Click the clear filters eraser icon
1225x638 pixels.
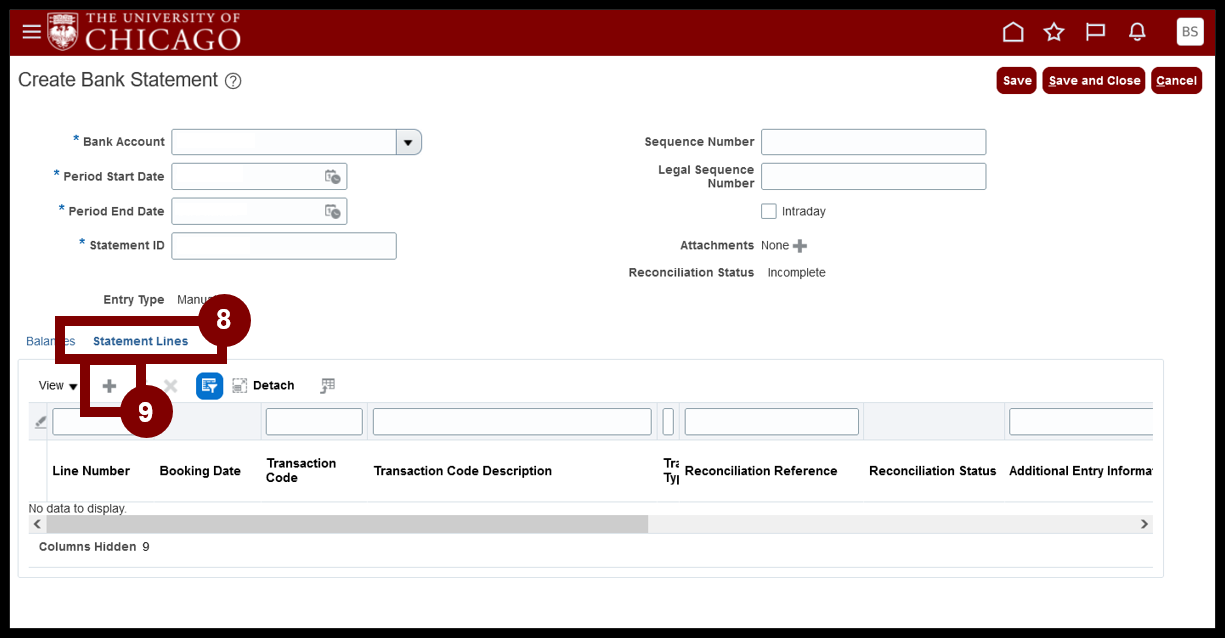[x=40, y=422]
